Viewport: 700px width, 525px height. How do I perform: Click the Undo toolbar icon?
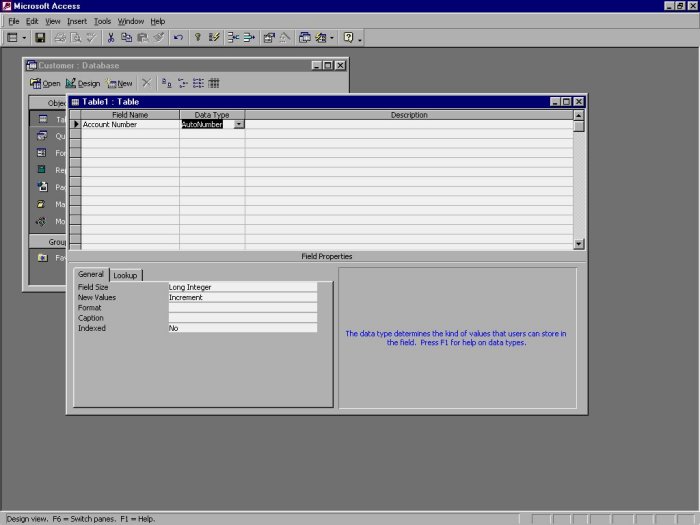[x=178, y=37]
